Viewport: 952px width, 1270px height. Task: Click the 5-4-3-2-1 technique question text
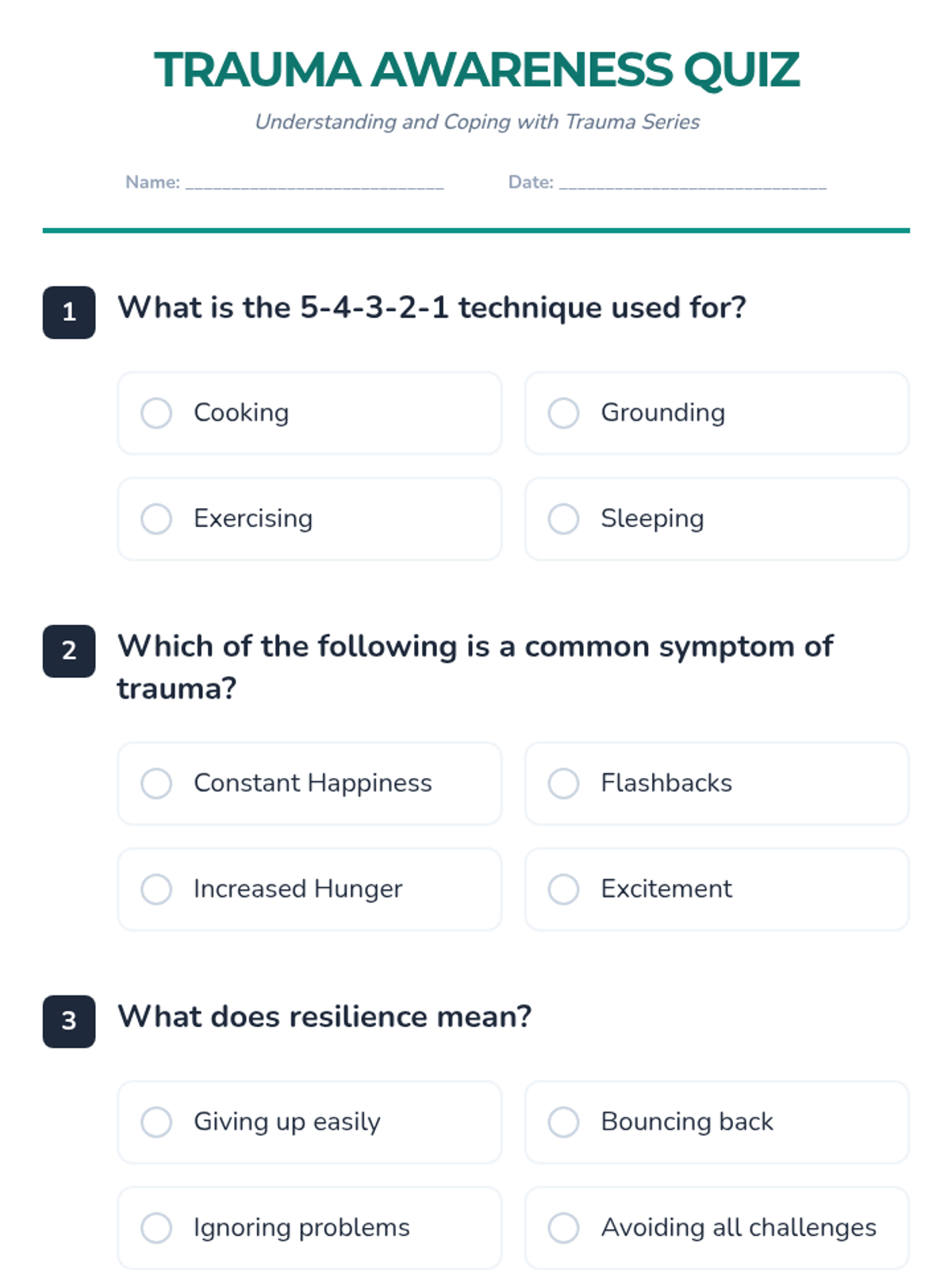pyautogui.click(x=432, y=308)
